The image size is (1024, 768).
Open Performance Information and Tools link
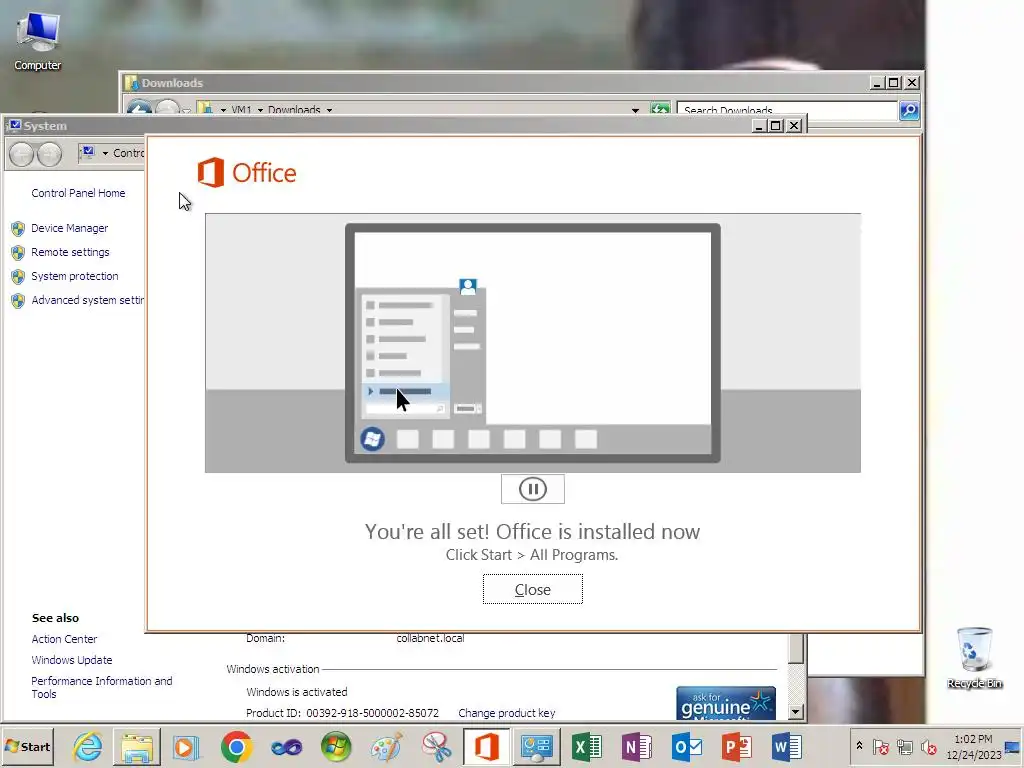click(102, 687)
